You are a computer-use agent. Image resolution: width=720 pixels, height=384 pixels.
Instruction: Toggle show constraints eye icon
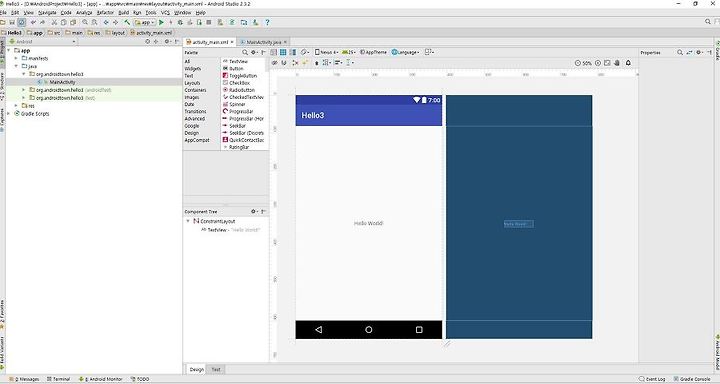275,63
